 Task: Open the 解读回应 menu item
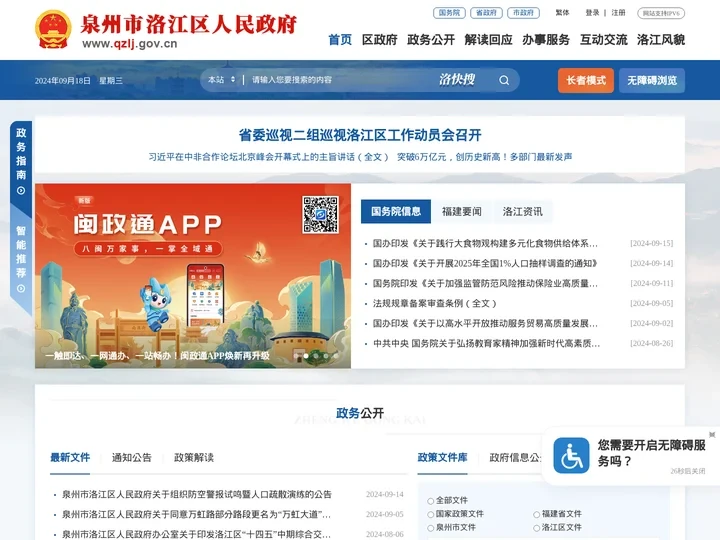click(x=488, y=40)
